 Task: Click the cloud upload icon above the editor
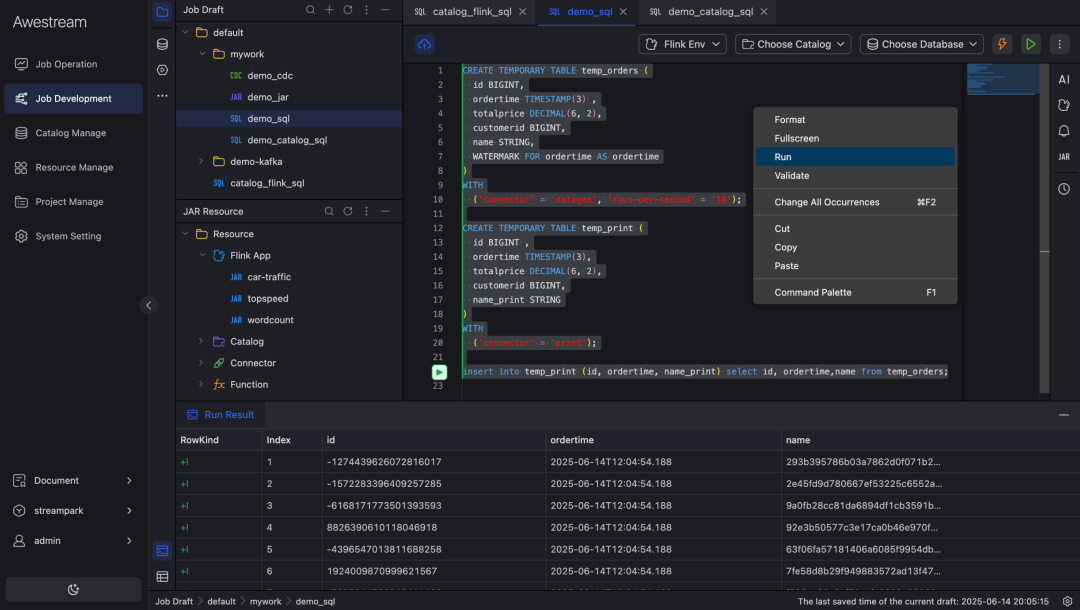(424, 44)
